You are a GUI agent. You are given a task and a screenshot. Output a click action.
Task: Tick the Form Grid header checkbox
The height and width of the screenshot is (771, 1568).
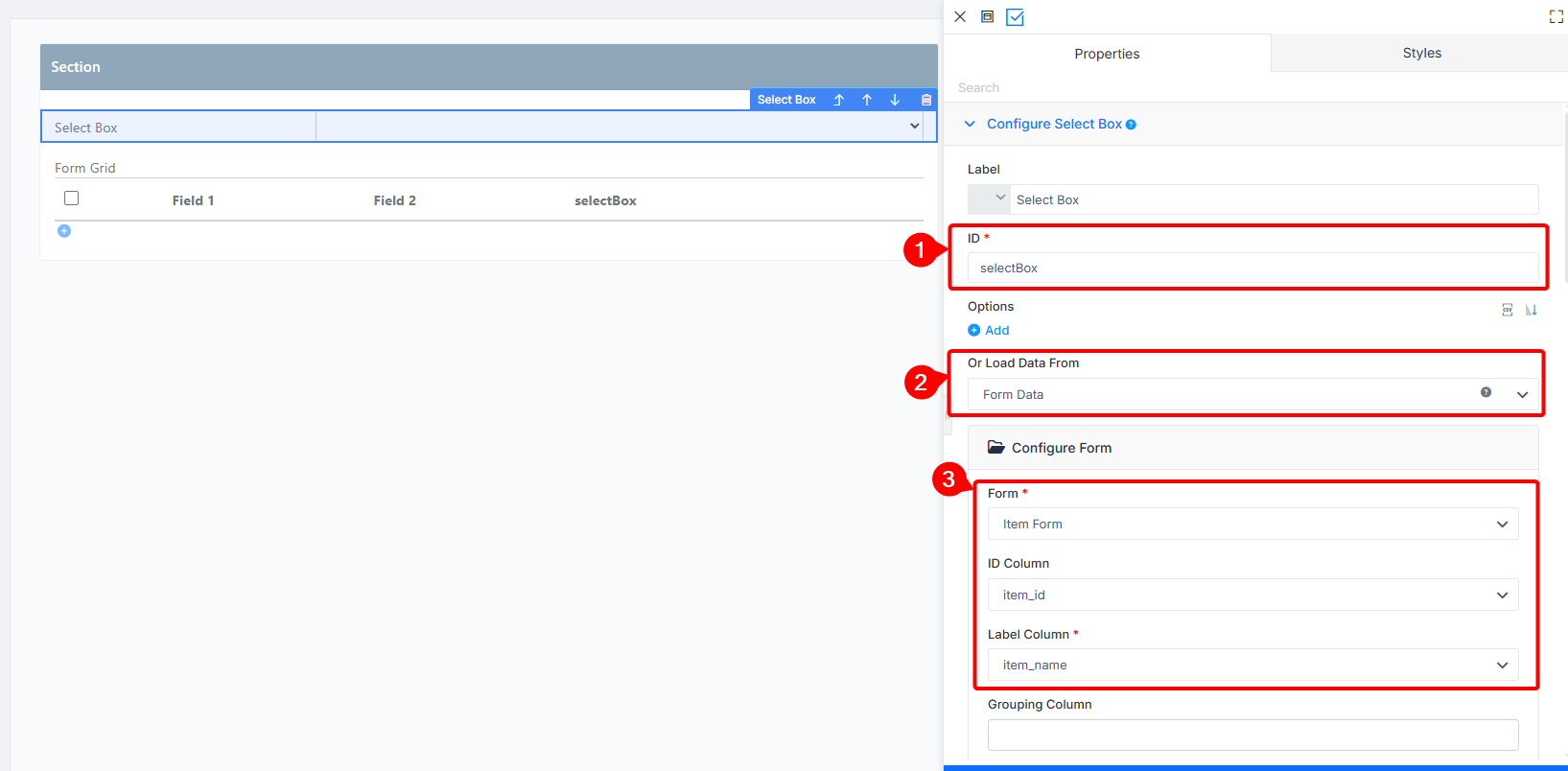click(71, 199)
